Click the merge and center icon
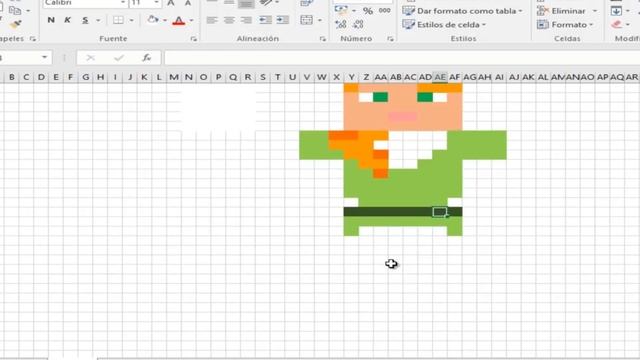 tap(307, 20)
